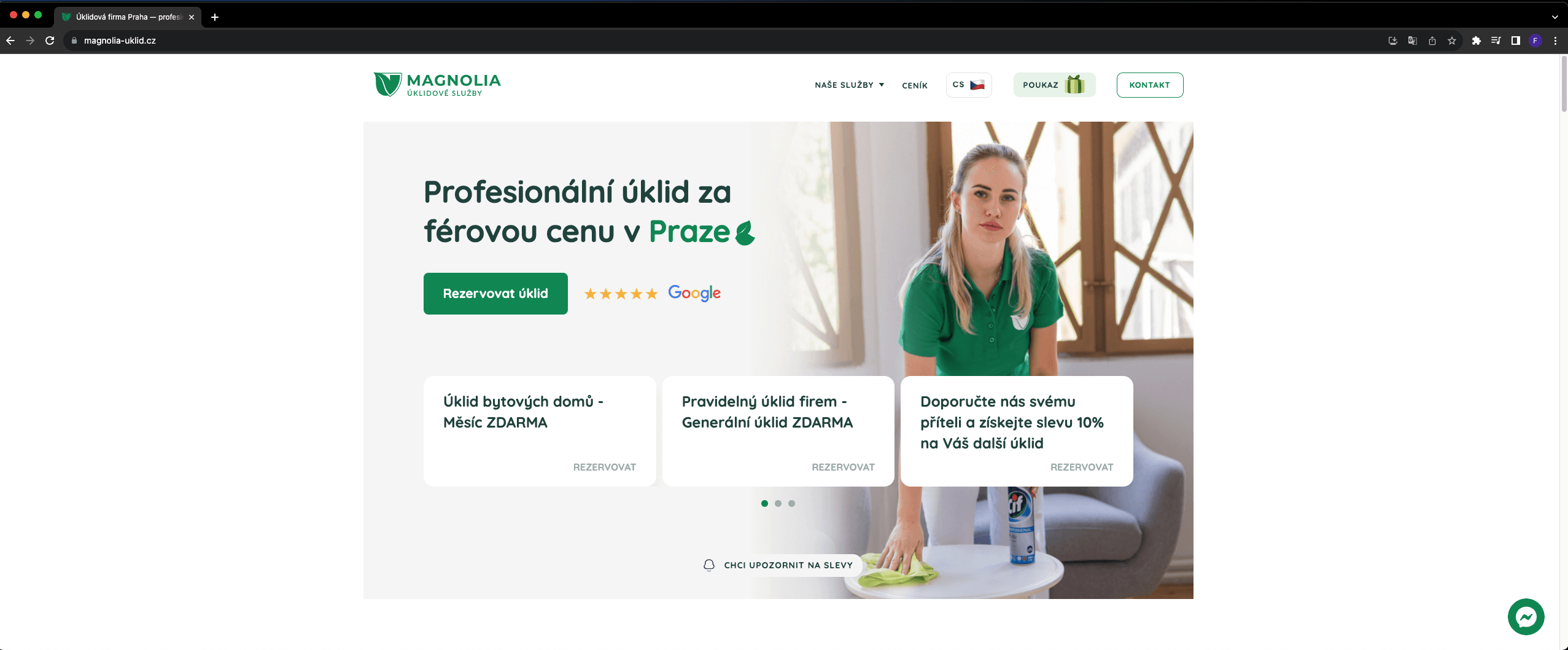The width and height of the screenshot is (1568, 650).
Task: Expand tab search chevron
Action: (1555, 17)
